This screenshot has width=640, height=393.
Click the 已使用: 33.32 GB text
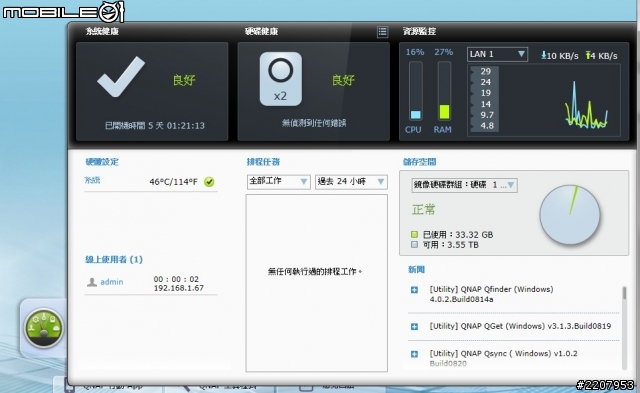458,235
